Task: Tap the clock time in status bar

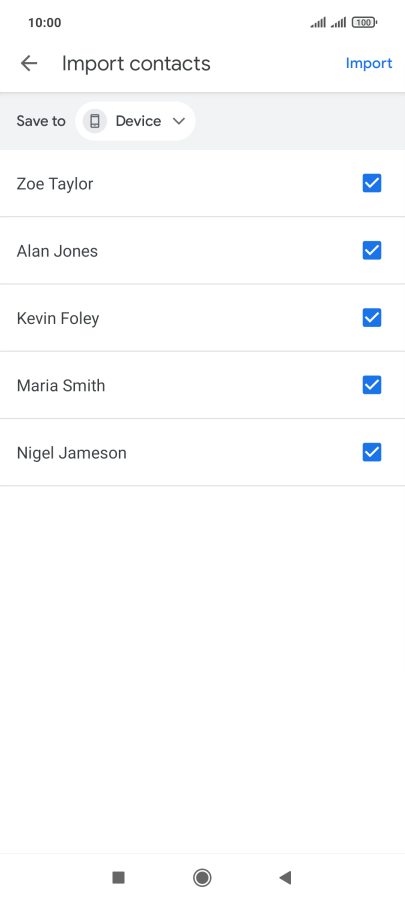Action: [44, 23]
